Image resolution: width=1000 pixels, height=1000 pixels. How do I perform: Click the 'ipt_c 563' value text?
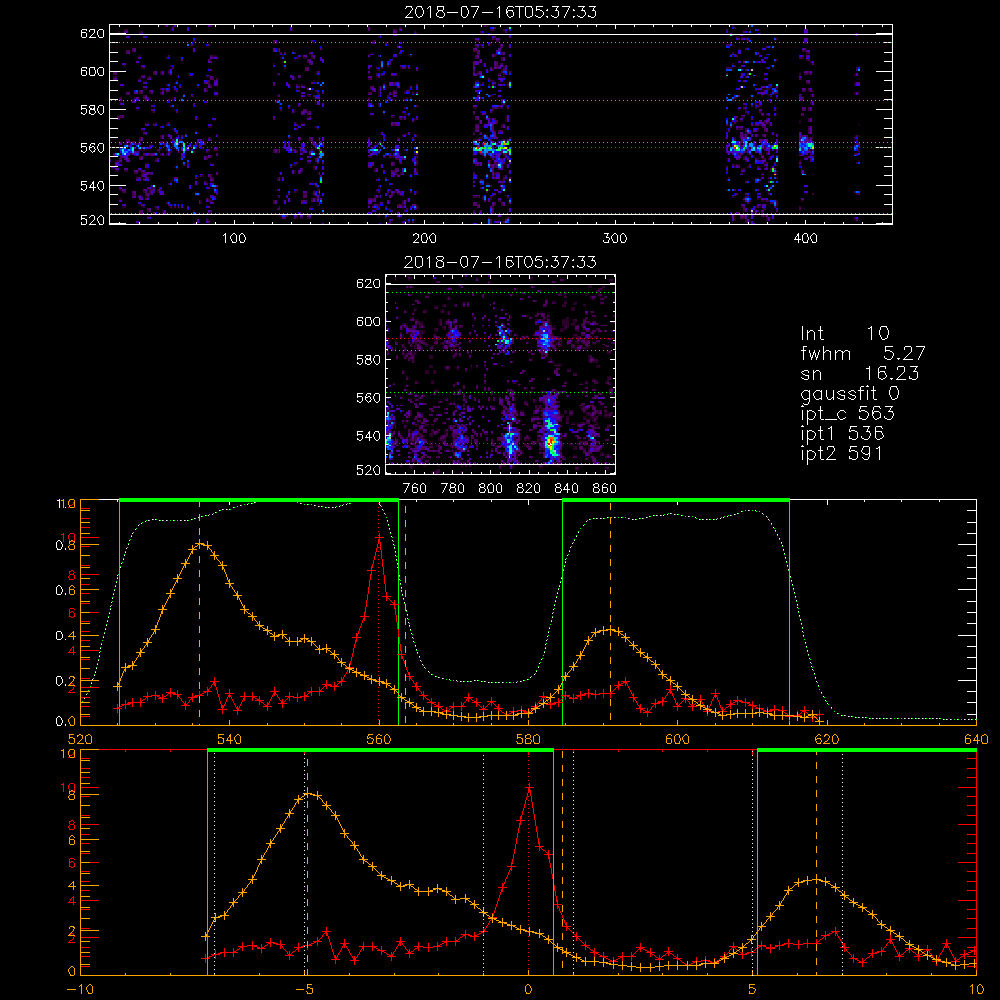(x=848, y=413)
